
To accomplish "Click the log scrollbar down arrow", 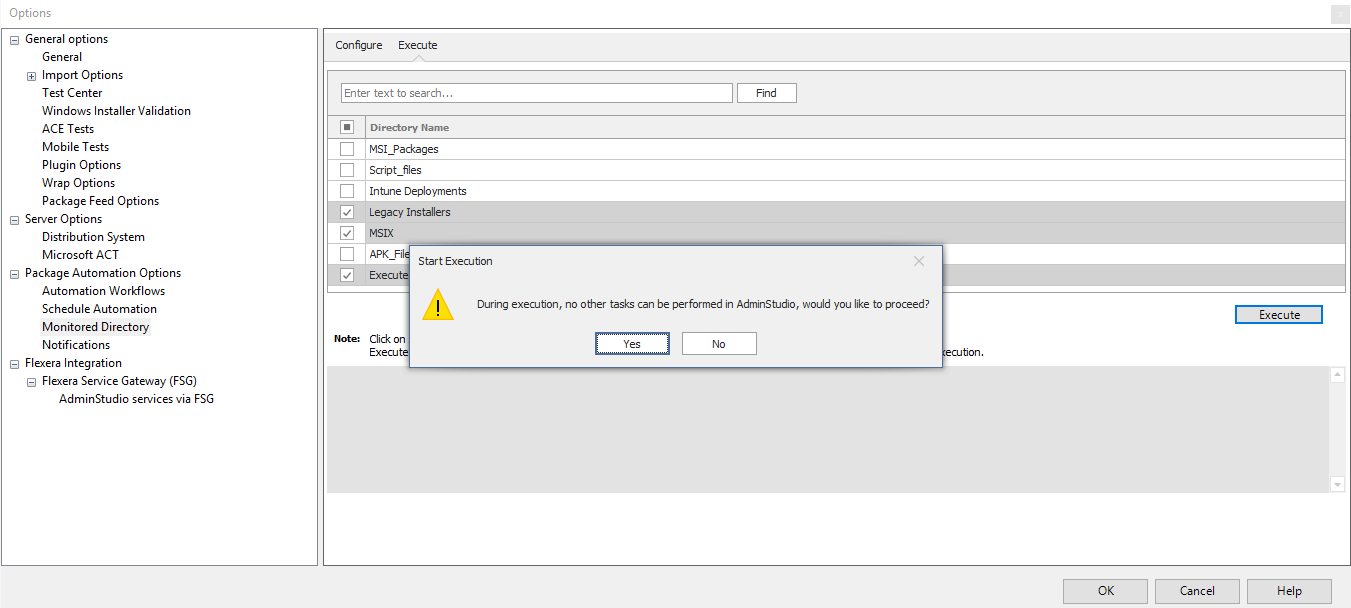I will pyautogui.click(x=1338, y=484).
